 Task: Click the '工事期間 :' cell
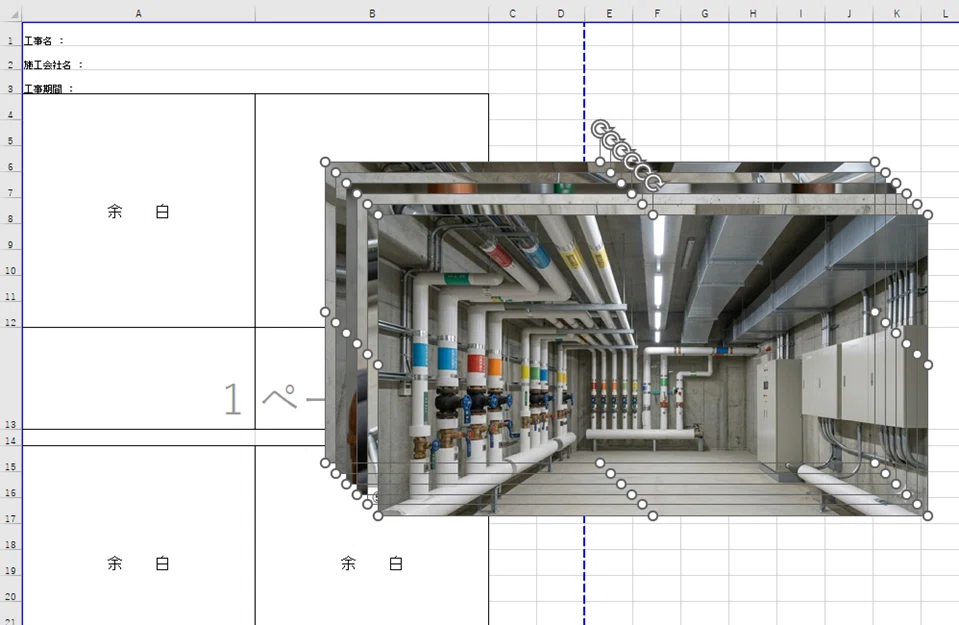click(139, 82)
